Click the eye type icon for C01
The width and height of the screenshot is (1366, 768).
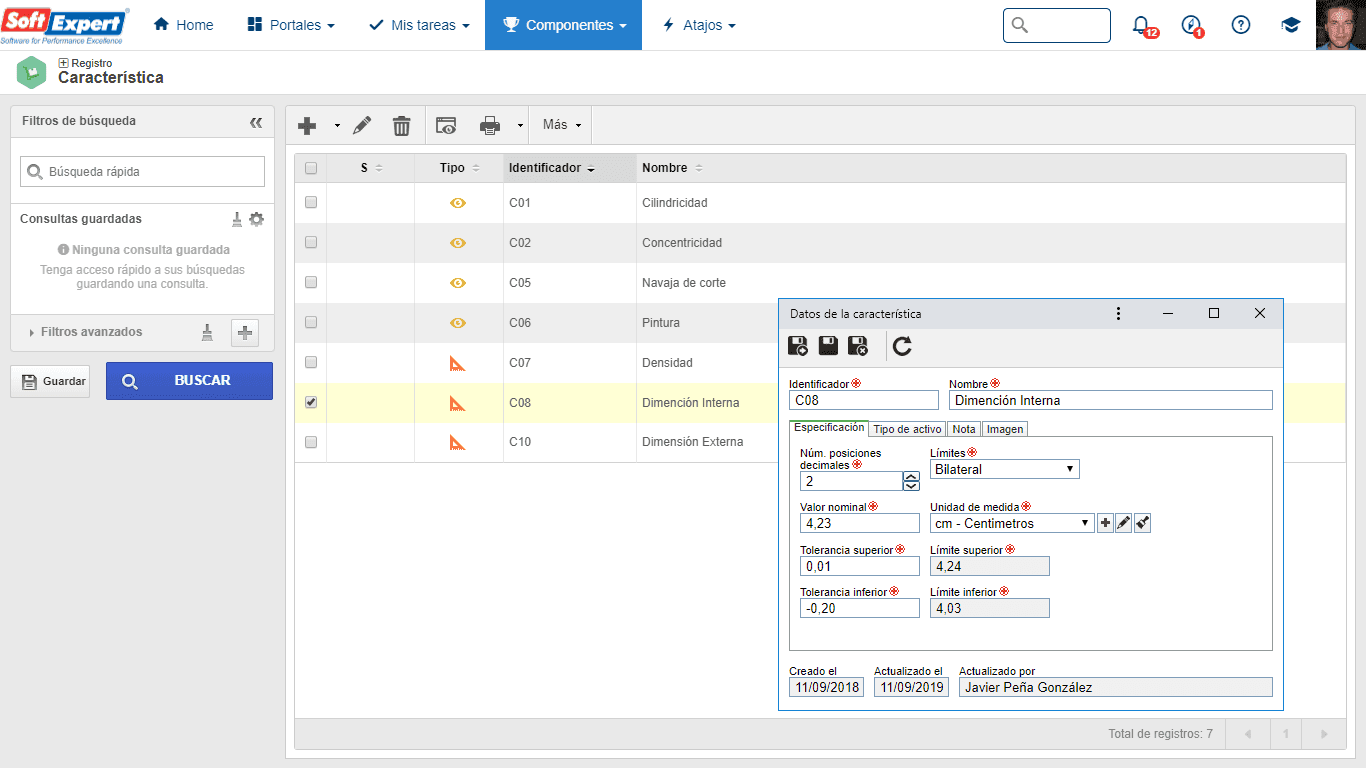tap(458, 203)
